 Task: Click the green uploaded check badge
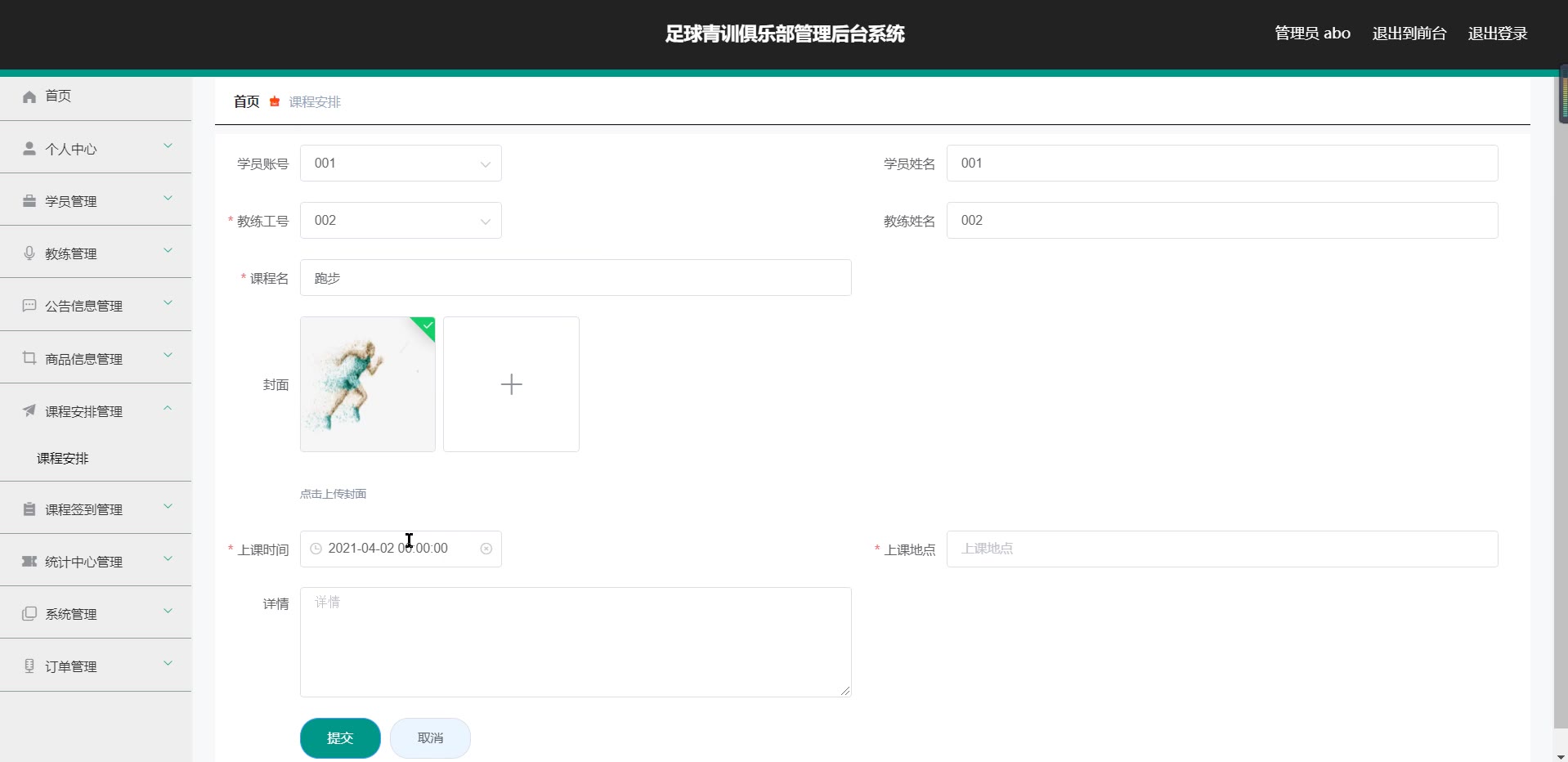(x=425, y=326)
